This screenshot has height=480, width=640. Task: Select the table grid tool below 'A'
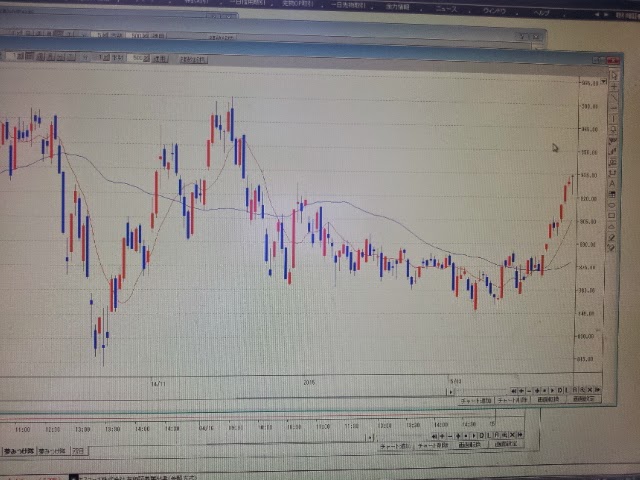click(x=612, y=195)
